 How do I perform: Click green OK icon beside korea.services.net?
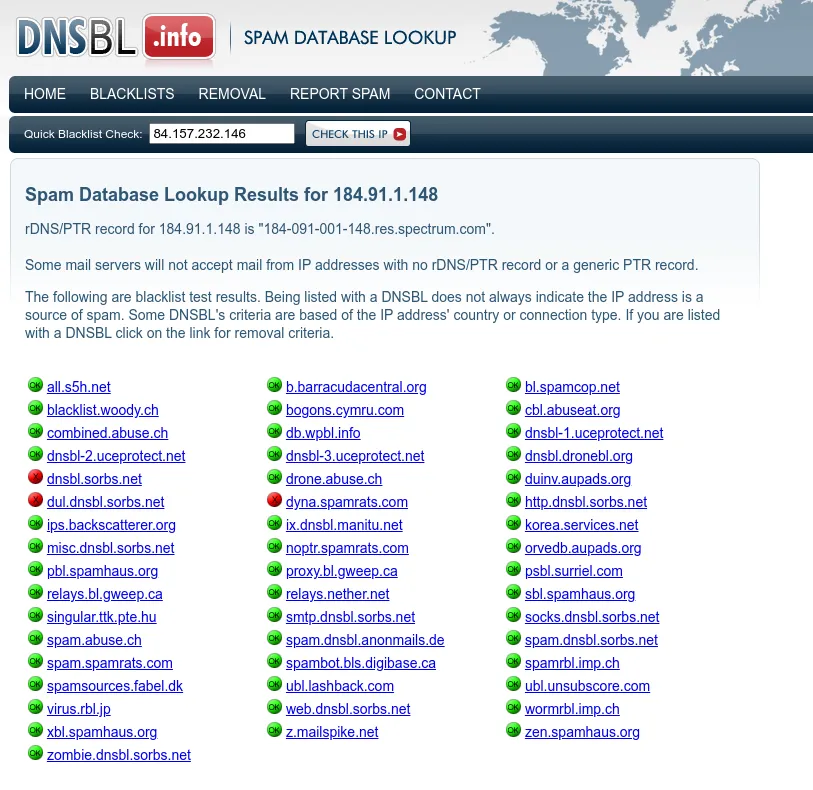click(513, 524)
